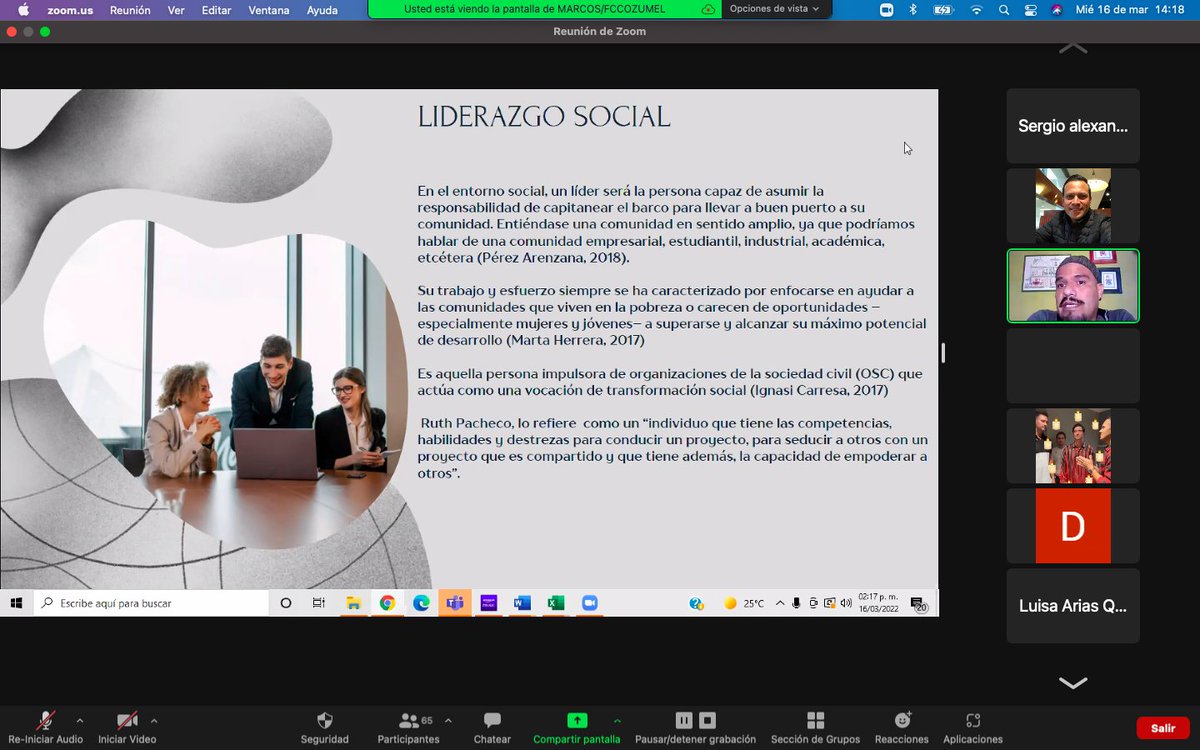
Task: Click weather 25°C widget in shared taskbar
Action: tap(745, 603)
